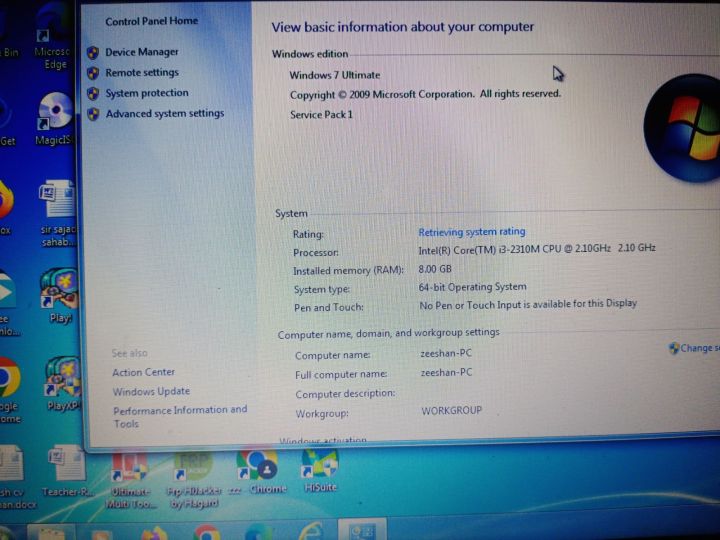
Task: Open Remote settings link
Action: pyautogui.click(x=141, y=73)
